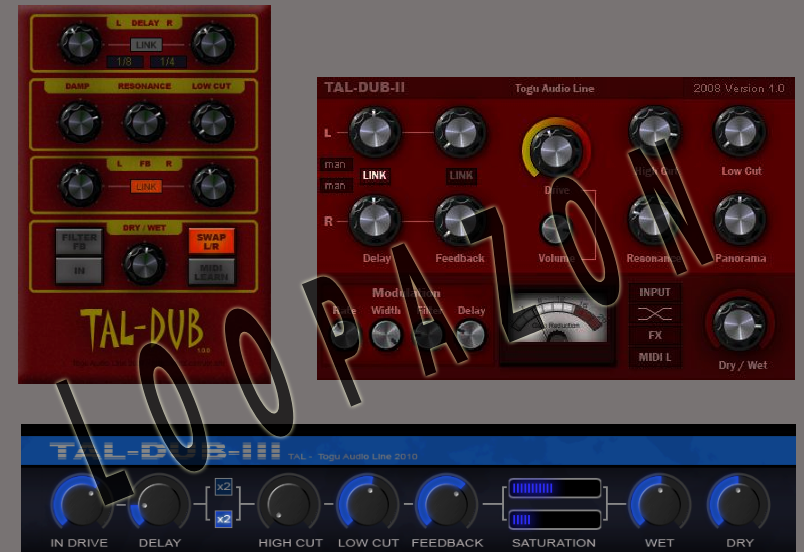Click the crossed-lines ping-pong icon

click(655, 314)
